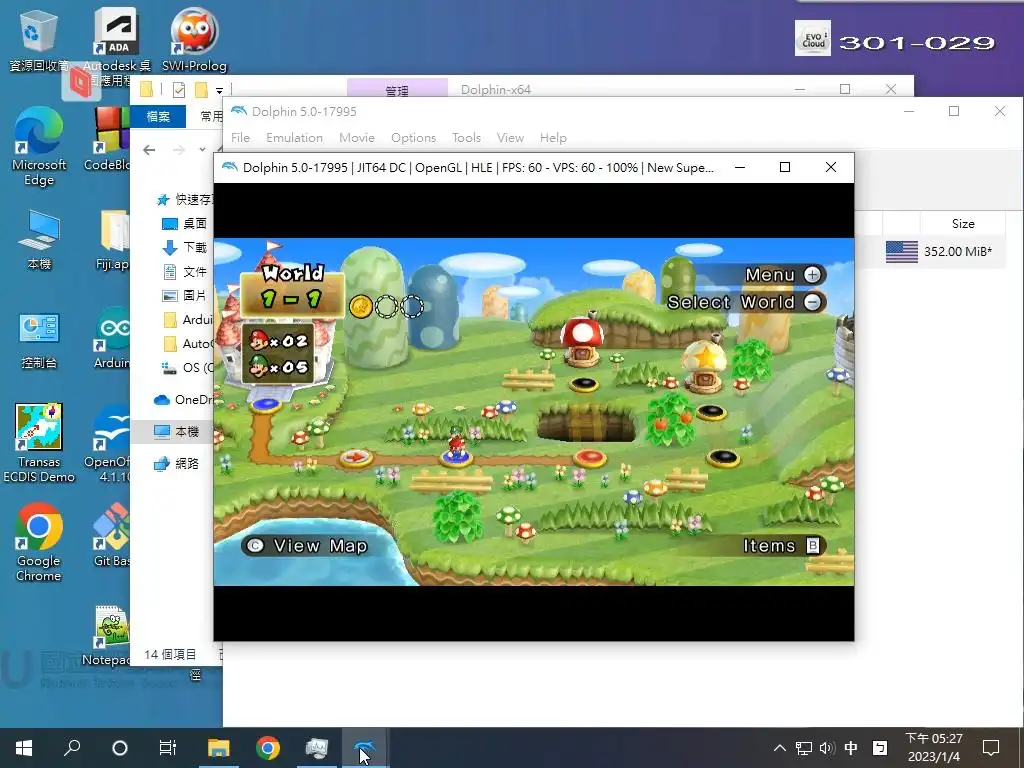Screen dimensions: 1024x768
Task: Open Google Chrome from the desktop
Action: click(x=39, y=542)
